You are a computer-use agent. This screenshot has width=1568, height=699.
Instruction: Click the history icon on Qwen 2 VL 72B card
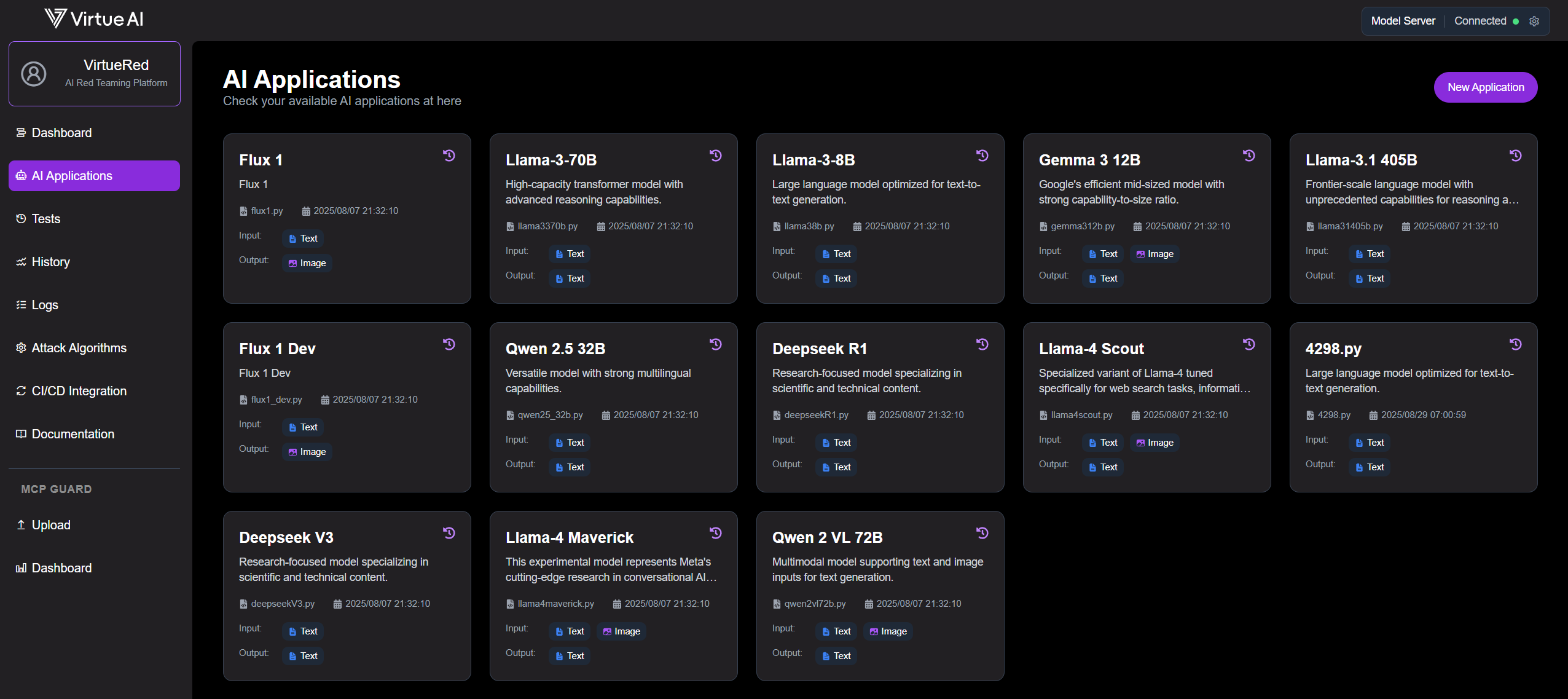[x=981, y=534]
